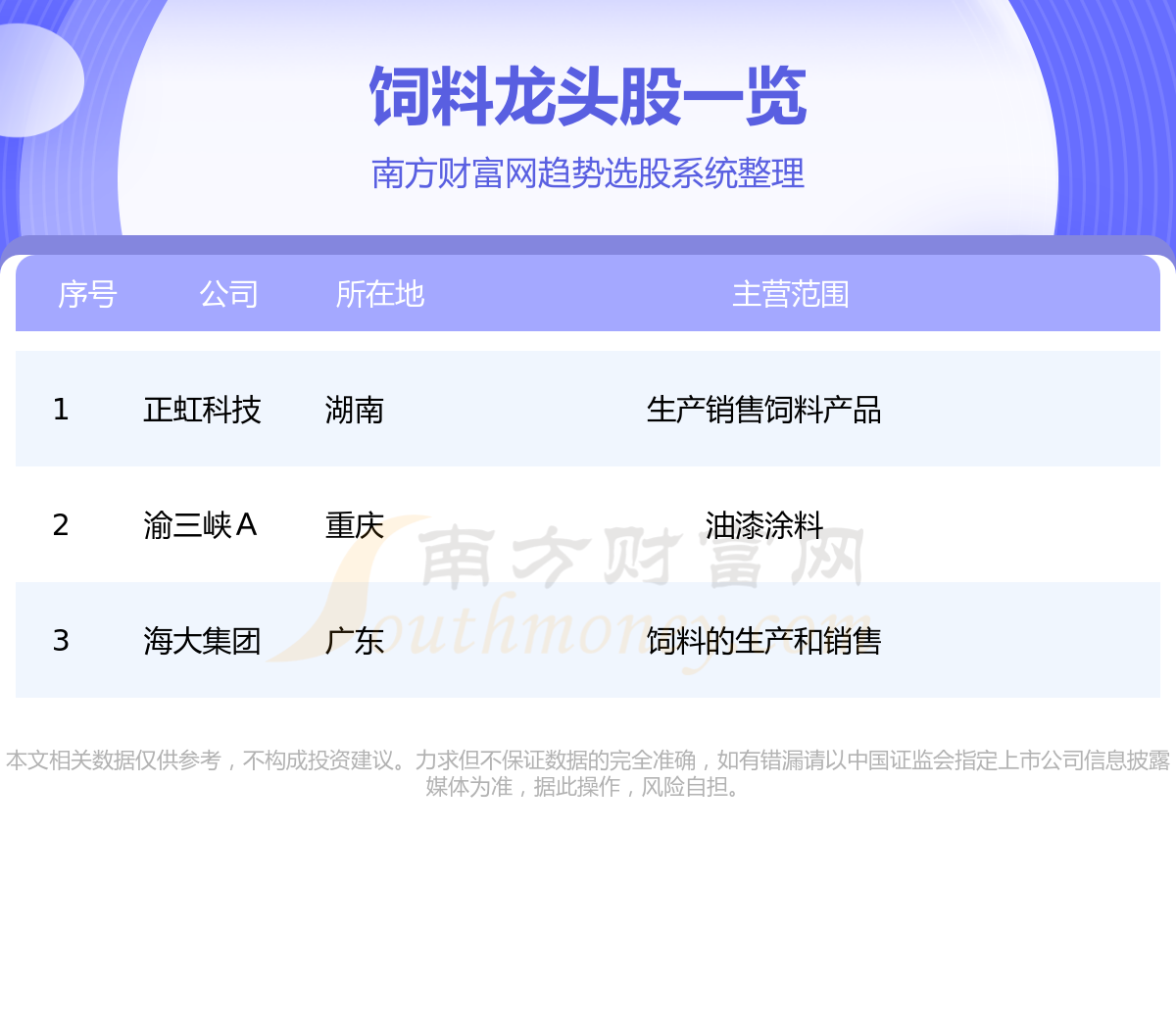Click 饲料的生产和销售 business scope cell
This screenshot has width=1176, height=1029.
point(764,641)
